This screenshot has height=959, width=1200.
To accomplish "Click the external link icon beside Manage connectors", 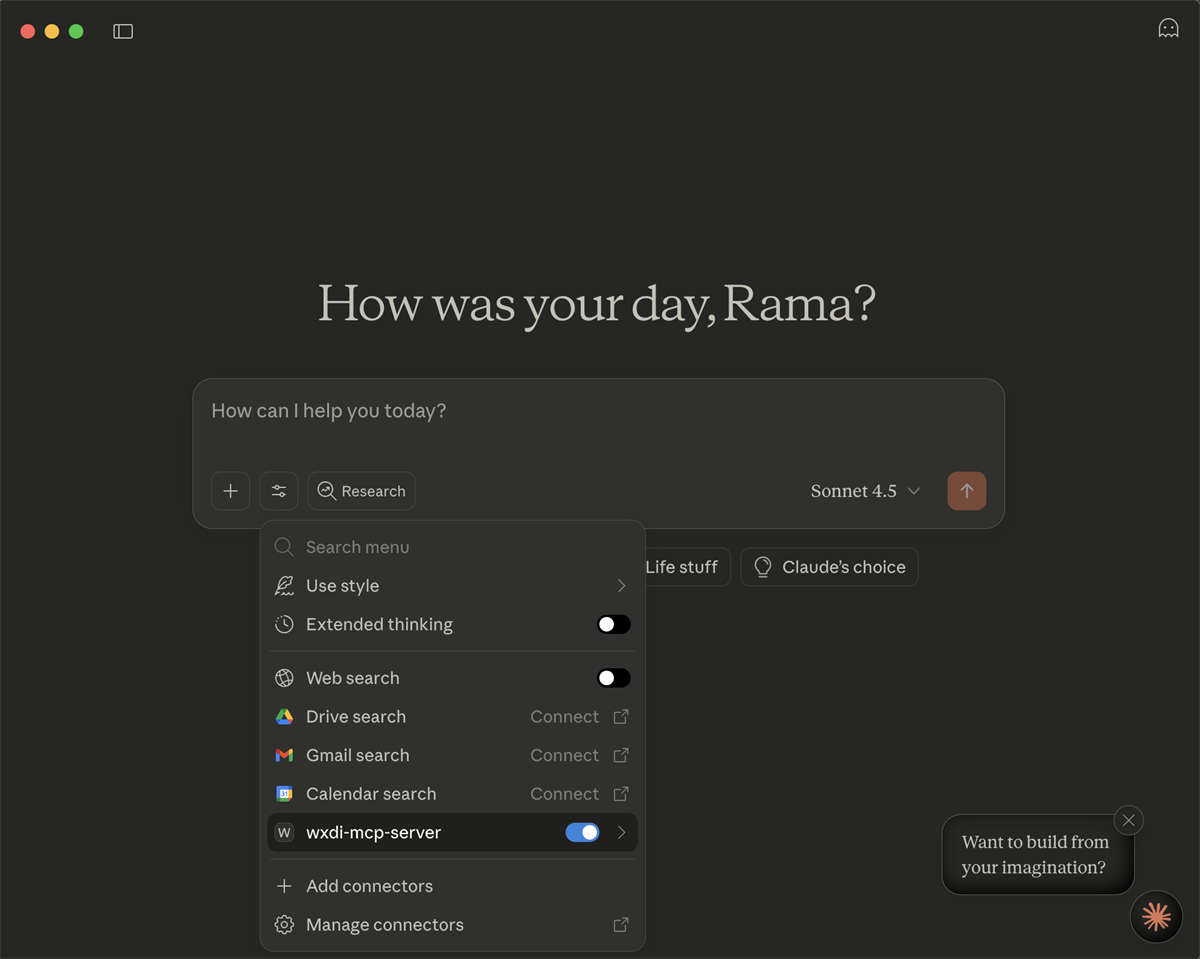I will pyautogui.click(x=621, y=925).
